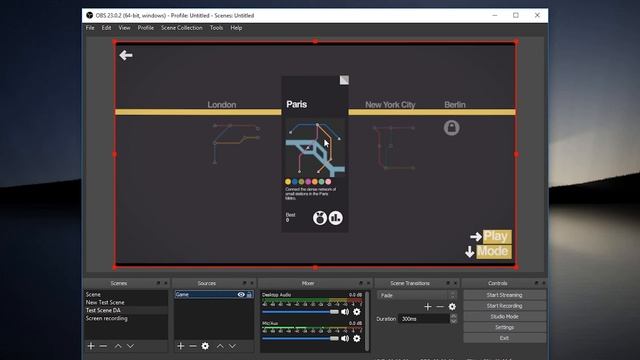Screen dimensions: 640x360
Task: Mute Desktop Audio speaker icon
Action: coord(345,312)
